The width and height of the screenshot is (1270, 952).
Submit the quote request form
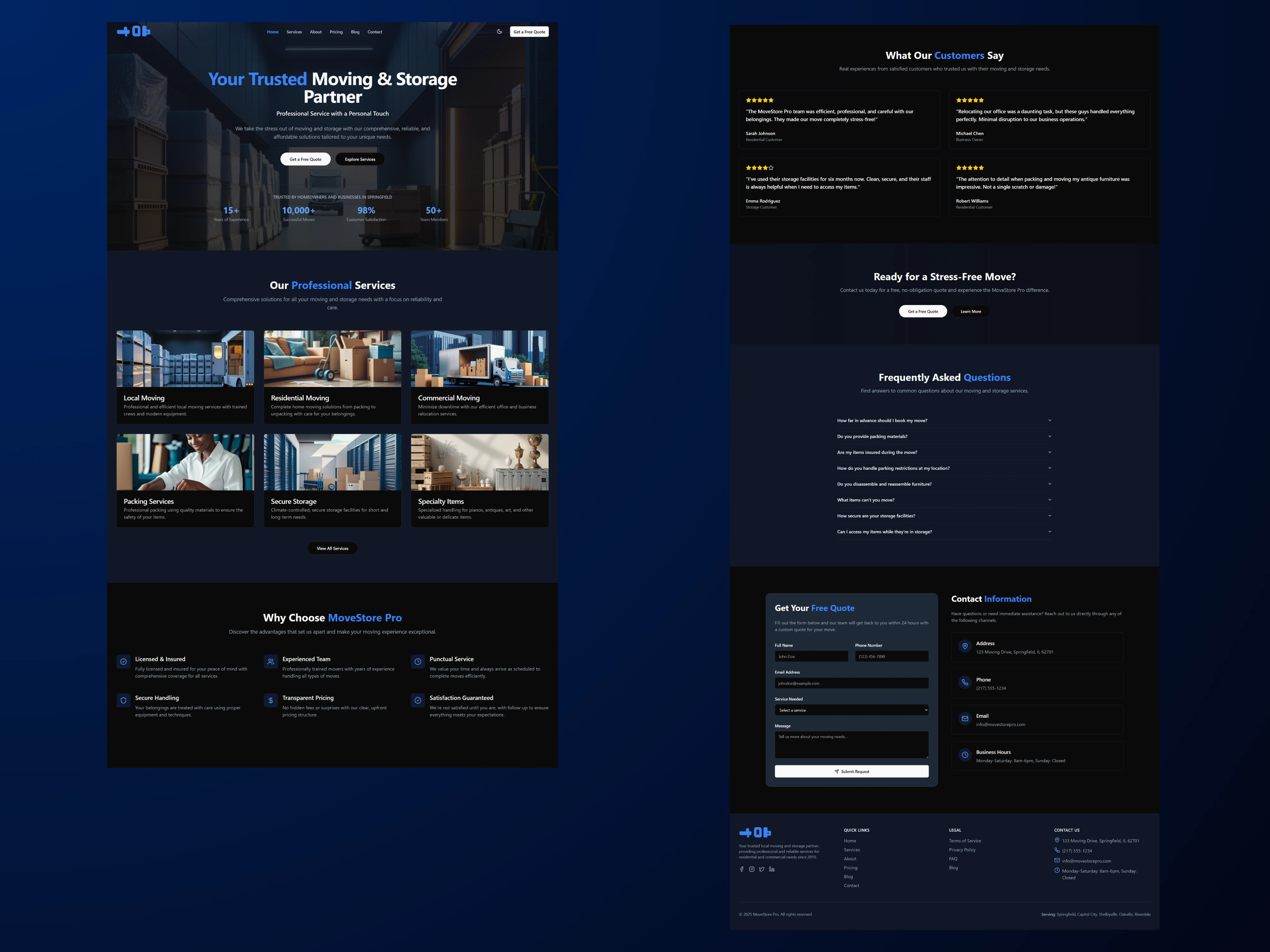852,772
